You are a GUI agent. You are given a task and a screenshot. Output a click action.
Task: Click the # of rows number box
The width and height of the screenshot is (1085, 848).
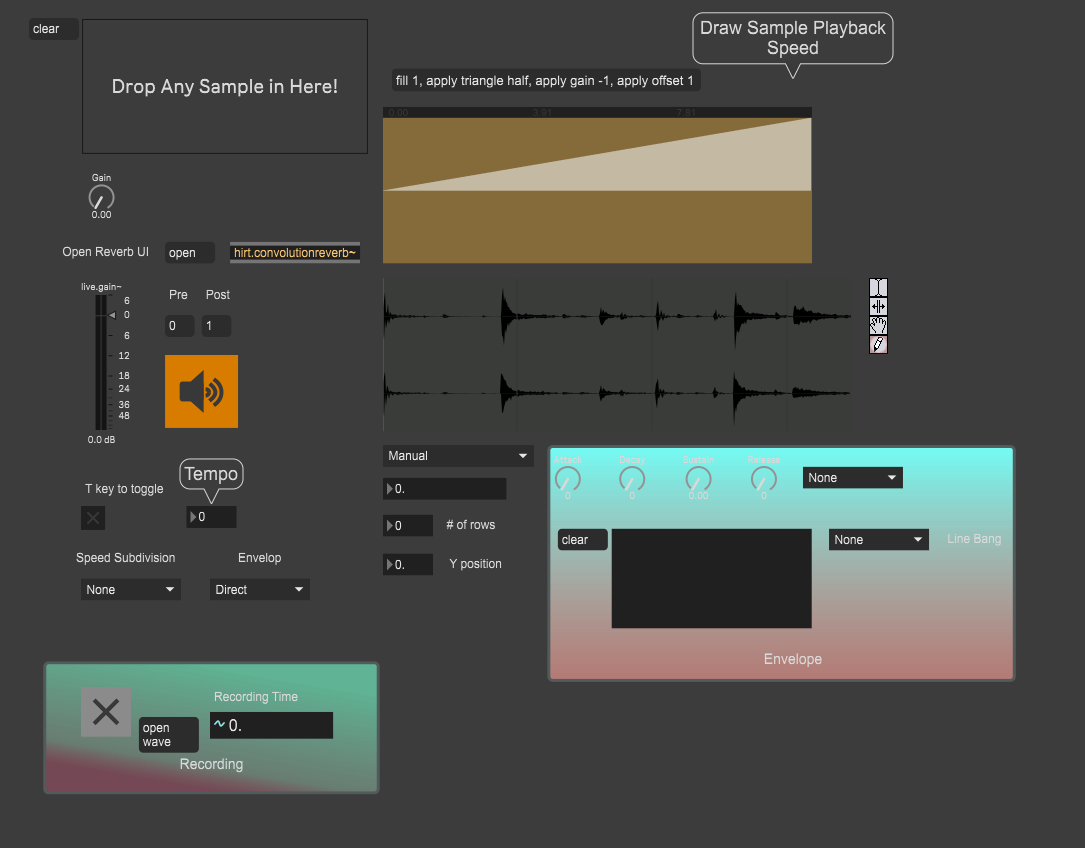click(x=408, y=524)
